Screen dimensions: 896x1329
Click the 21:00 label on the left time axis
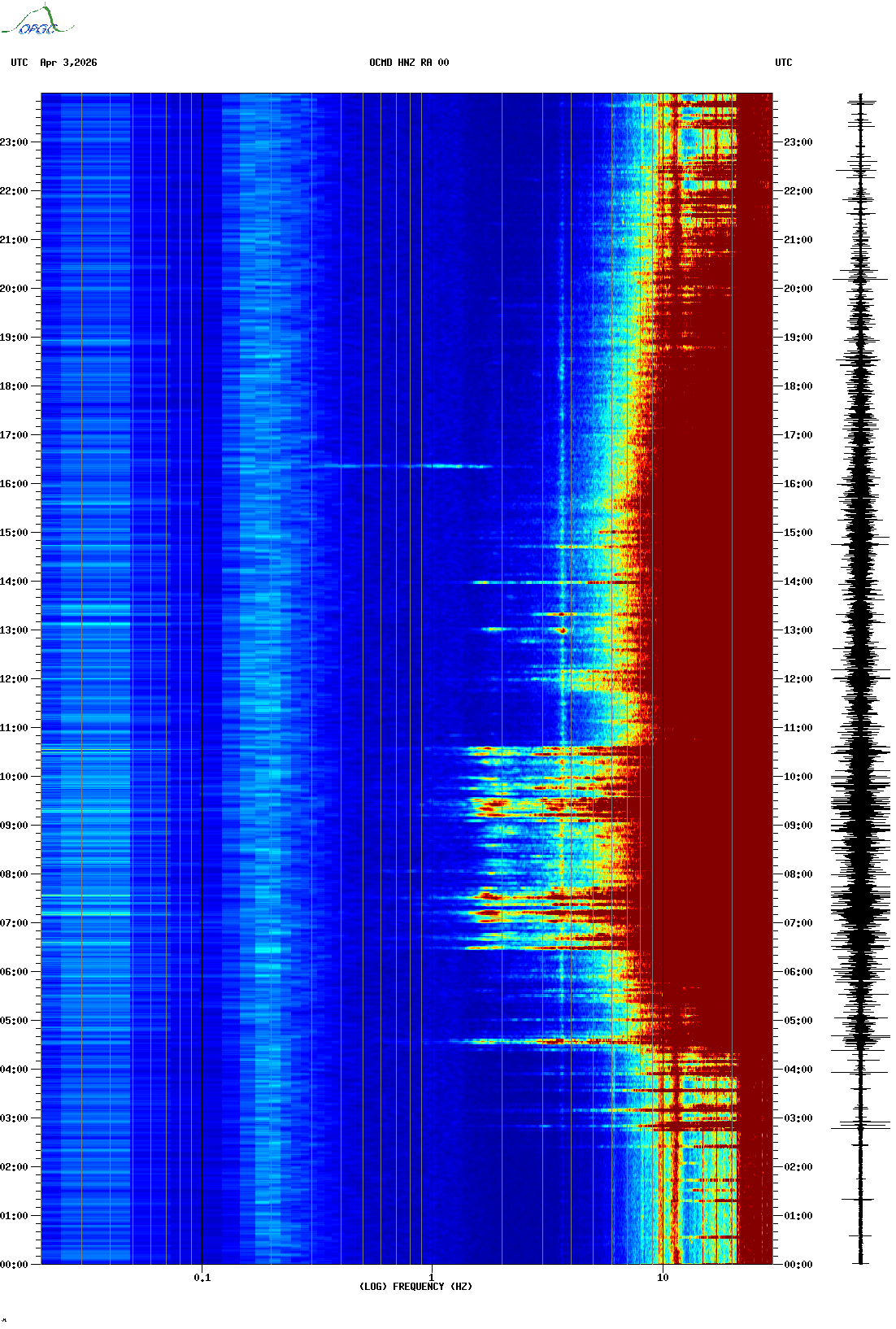pos(14,240)
